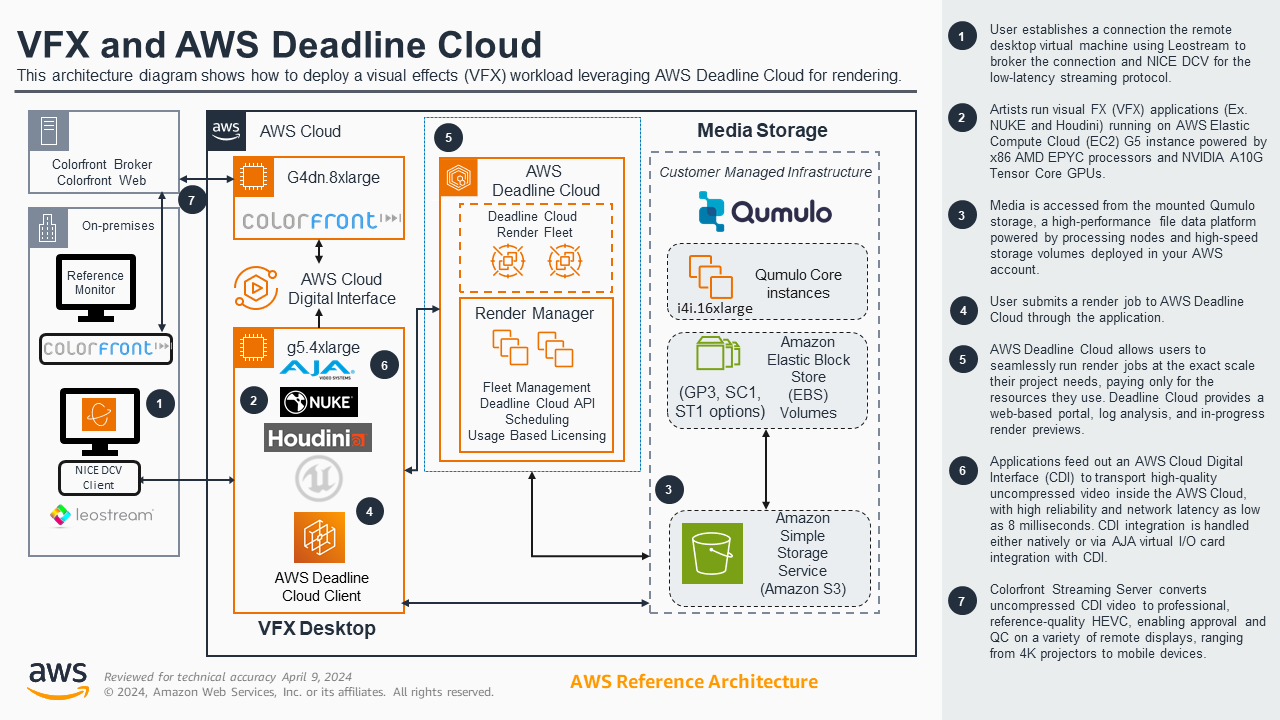Click the AJA Video Systems logo
The width and height of the screenshot is (1280, 720).
[x=318, y=370]
